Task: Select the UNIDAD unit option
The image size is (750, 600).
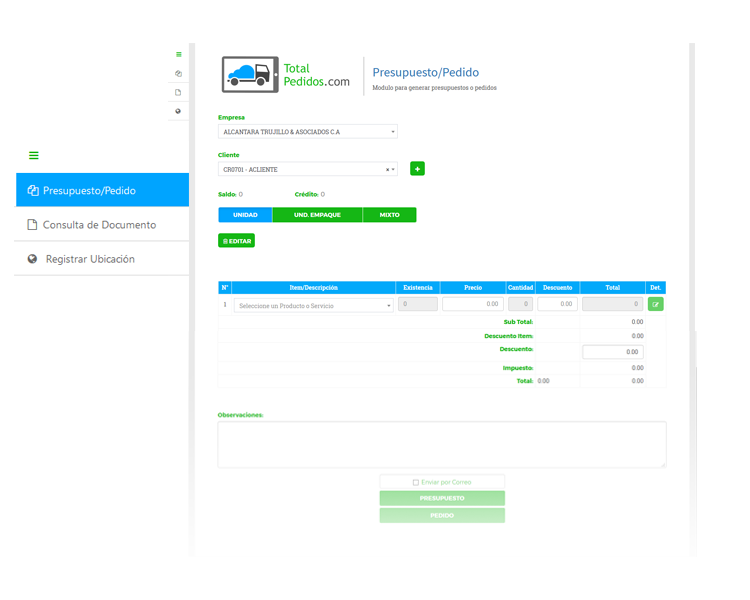Action: point(245,215)
